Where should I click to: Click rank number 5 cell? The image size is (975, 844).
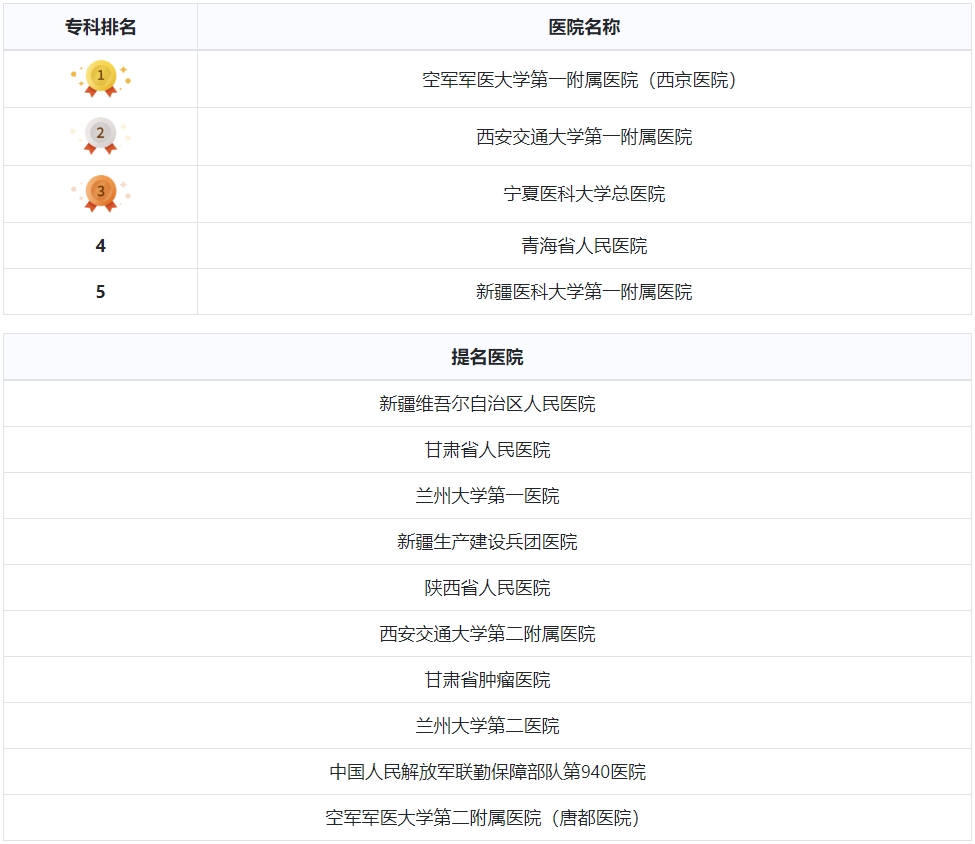pyautogui.click(x=101, y=292)
